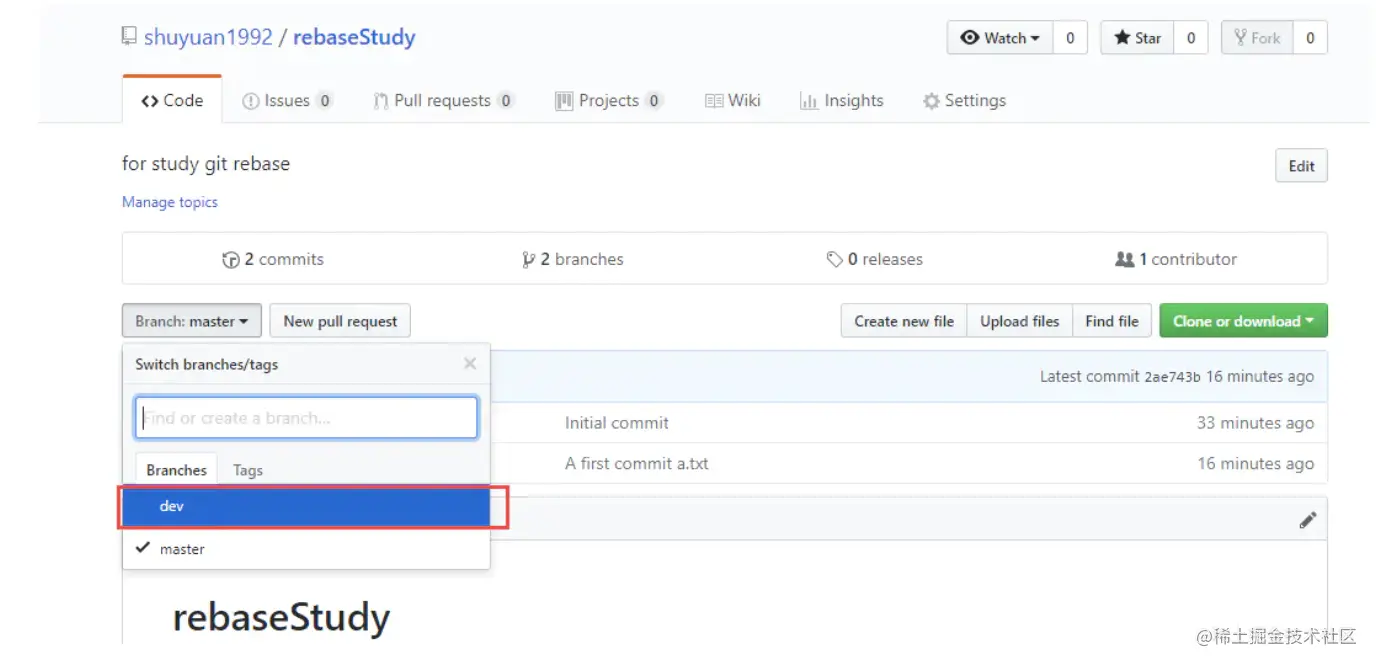Click the Insights bar graph icon
The height and width of the screenshot is (666, 1376).
click(809, 101)
